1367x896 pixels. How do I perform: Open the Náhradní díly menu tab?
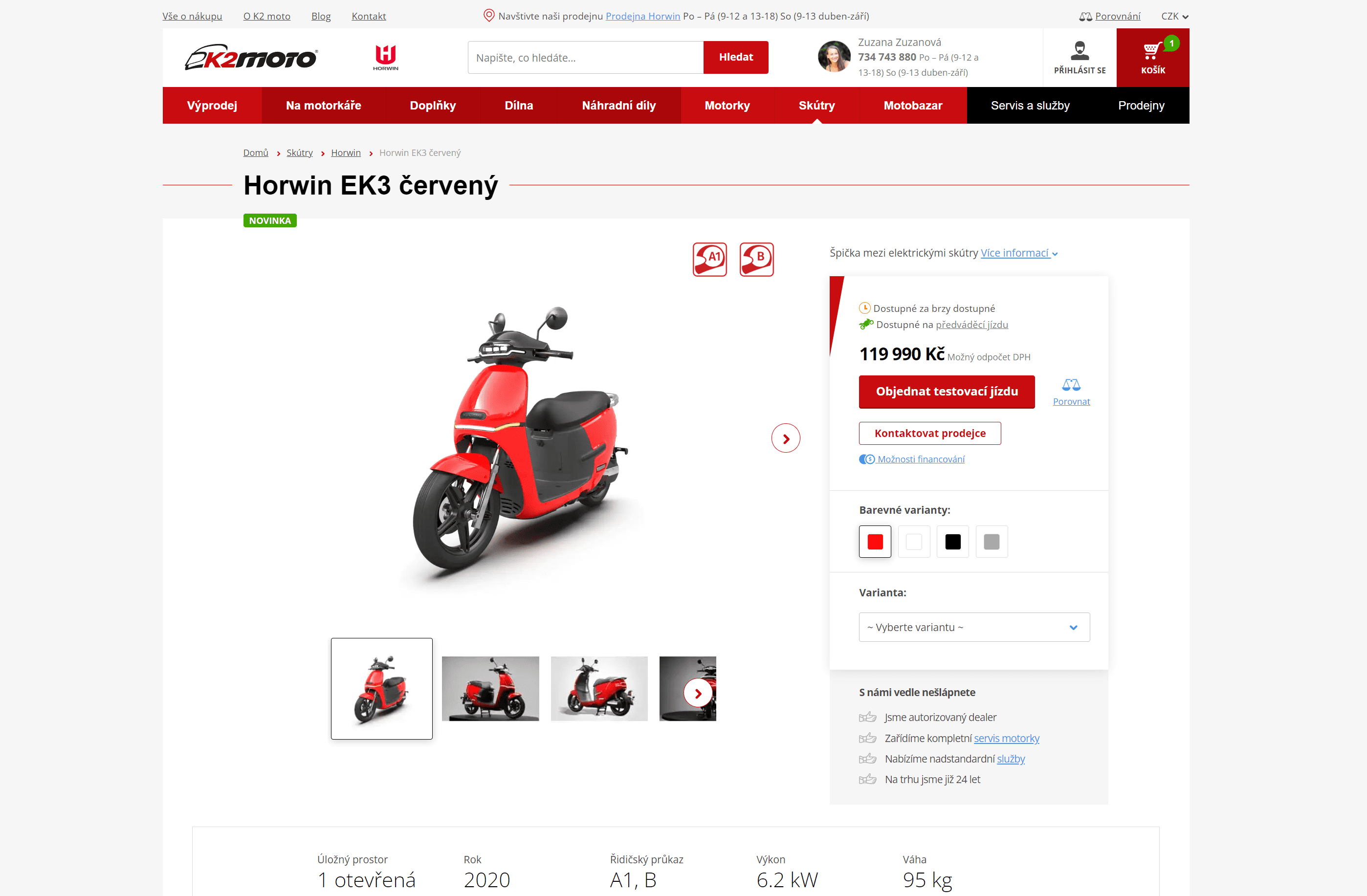[x=618, y=105]
